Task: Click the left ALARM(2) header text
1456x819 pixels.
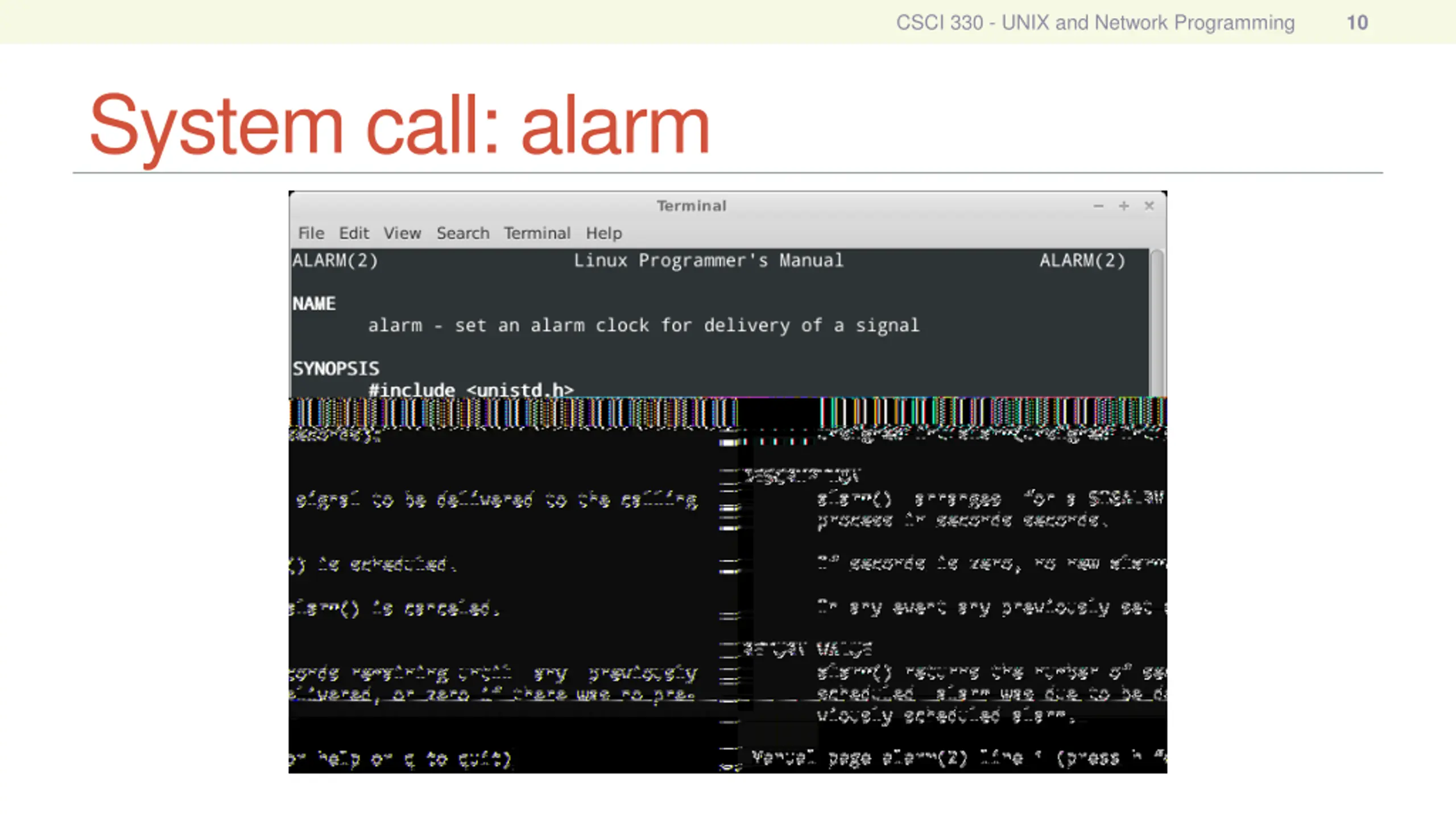Action: pos(335,260)
